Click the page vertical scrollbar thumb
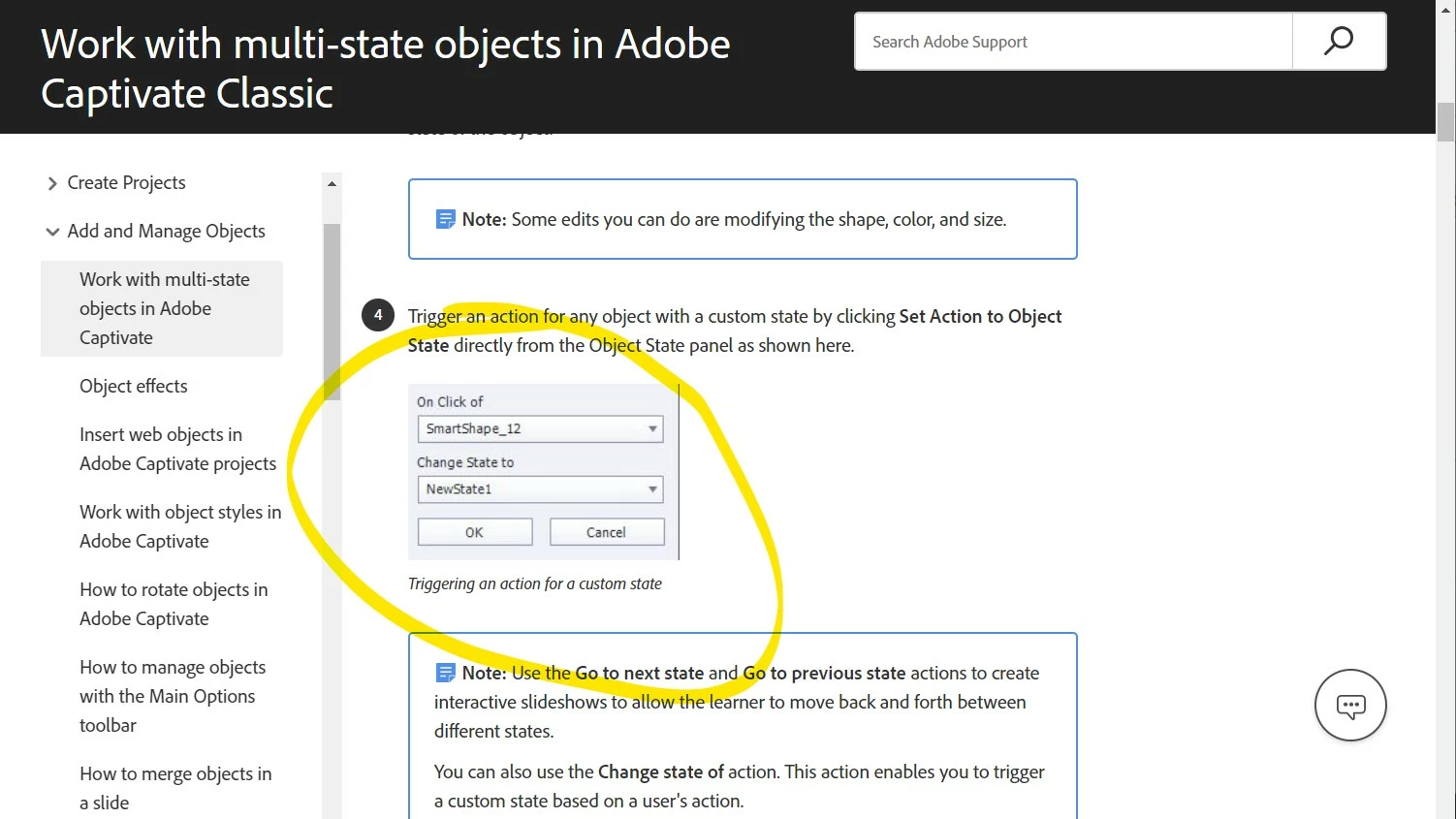 pyautogui.click(x=1445, y=122)
